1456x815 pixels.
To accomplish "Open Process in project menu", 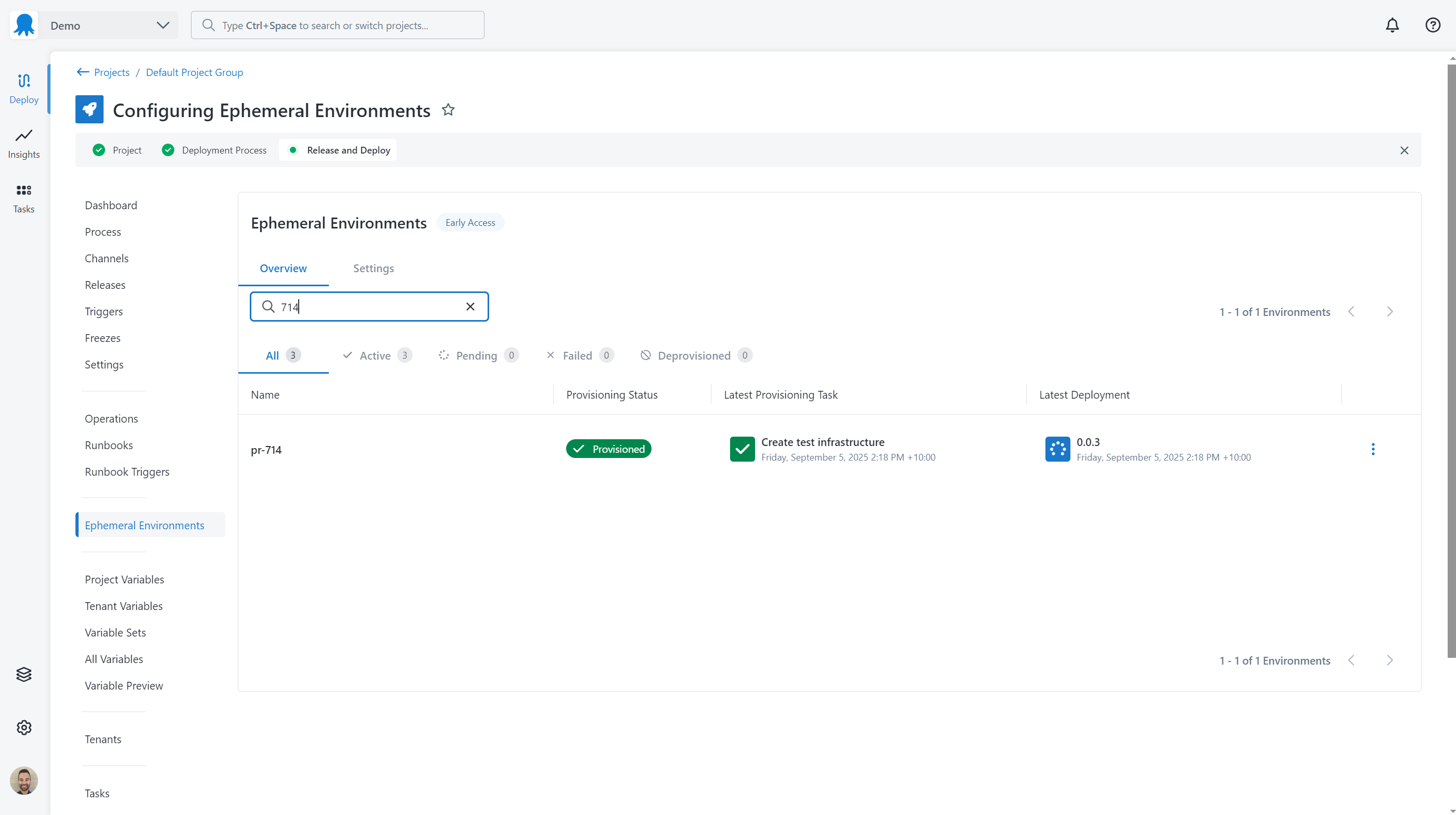I will (103, 232).
